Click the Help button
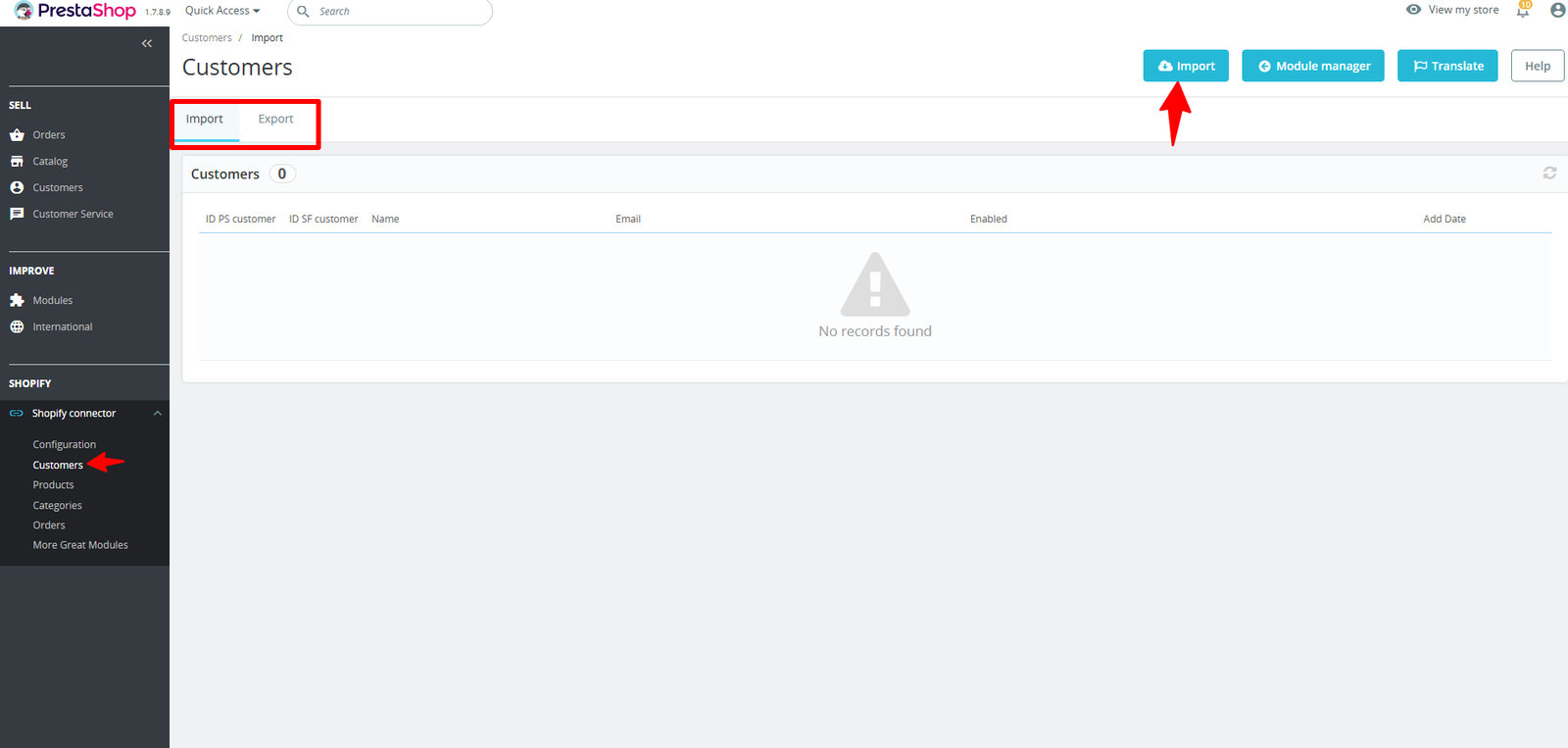The height and width of the screenshot is (748, 1568). pyautogui.click(x=1538, y=66)
